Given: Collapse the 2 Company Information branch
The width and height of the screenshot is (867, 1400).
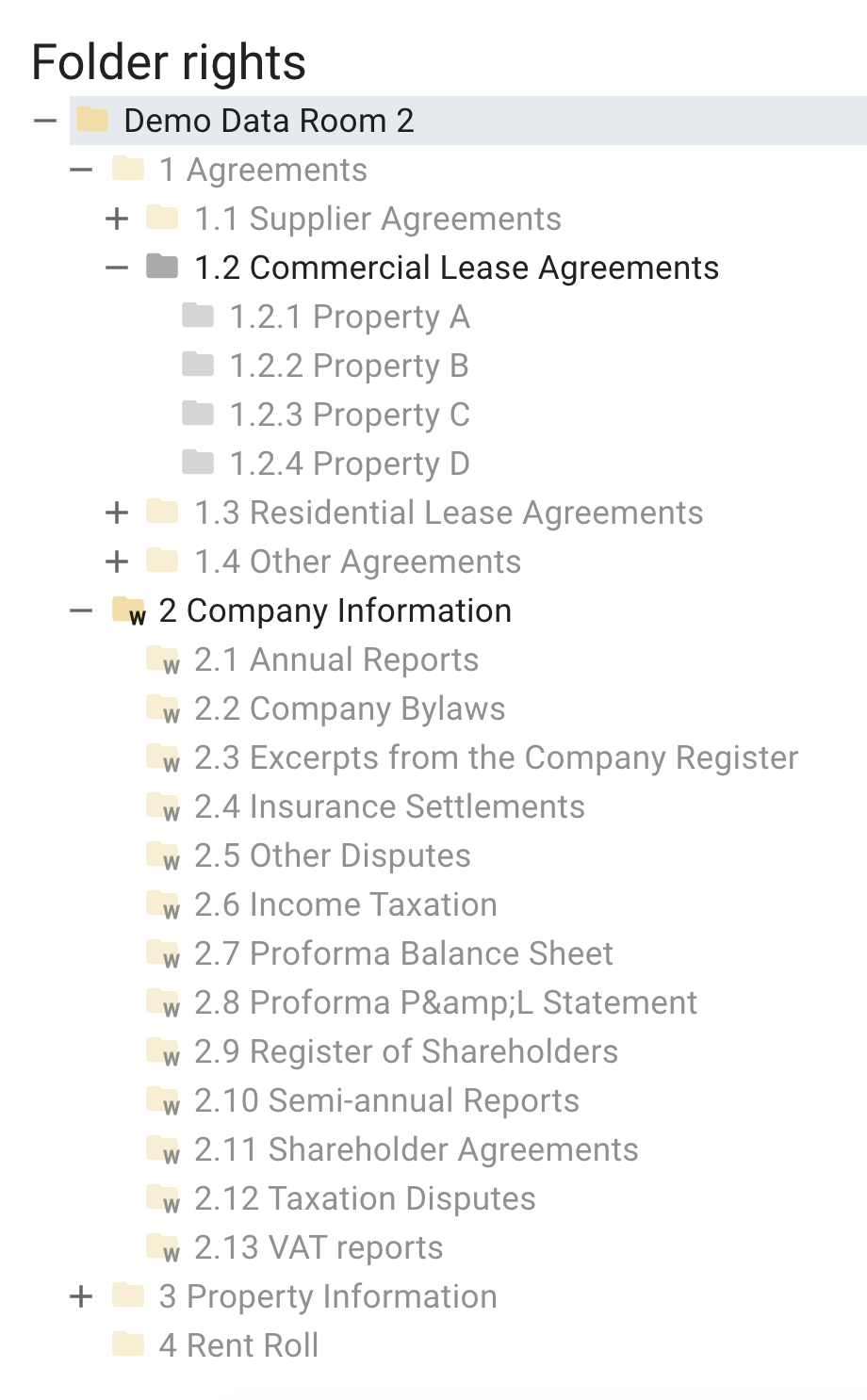Looking at the screenshot, I should (x=81, y=610).
